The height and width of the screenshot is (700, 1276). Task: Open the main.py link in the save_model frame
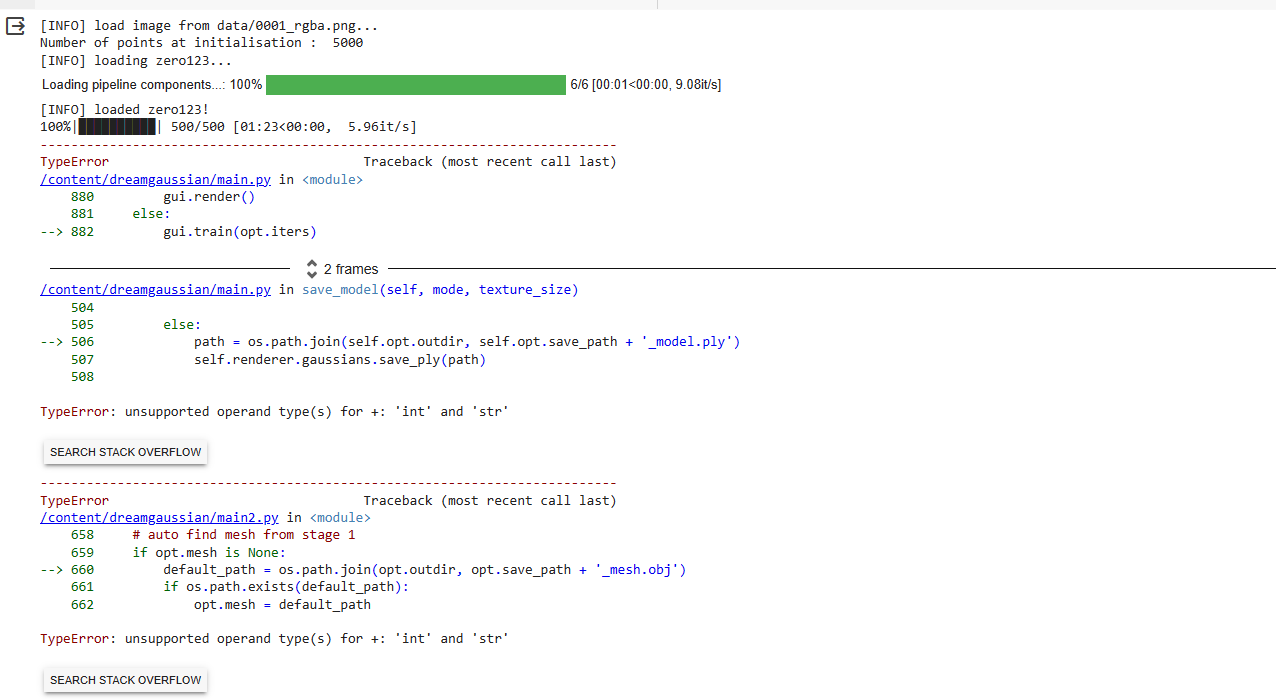tap(155, 289)
